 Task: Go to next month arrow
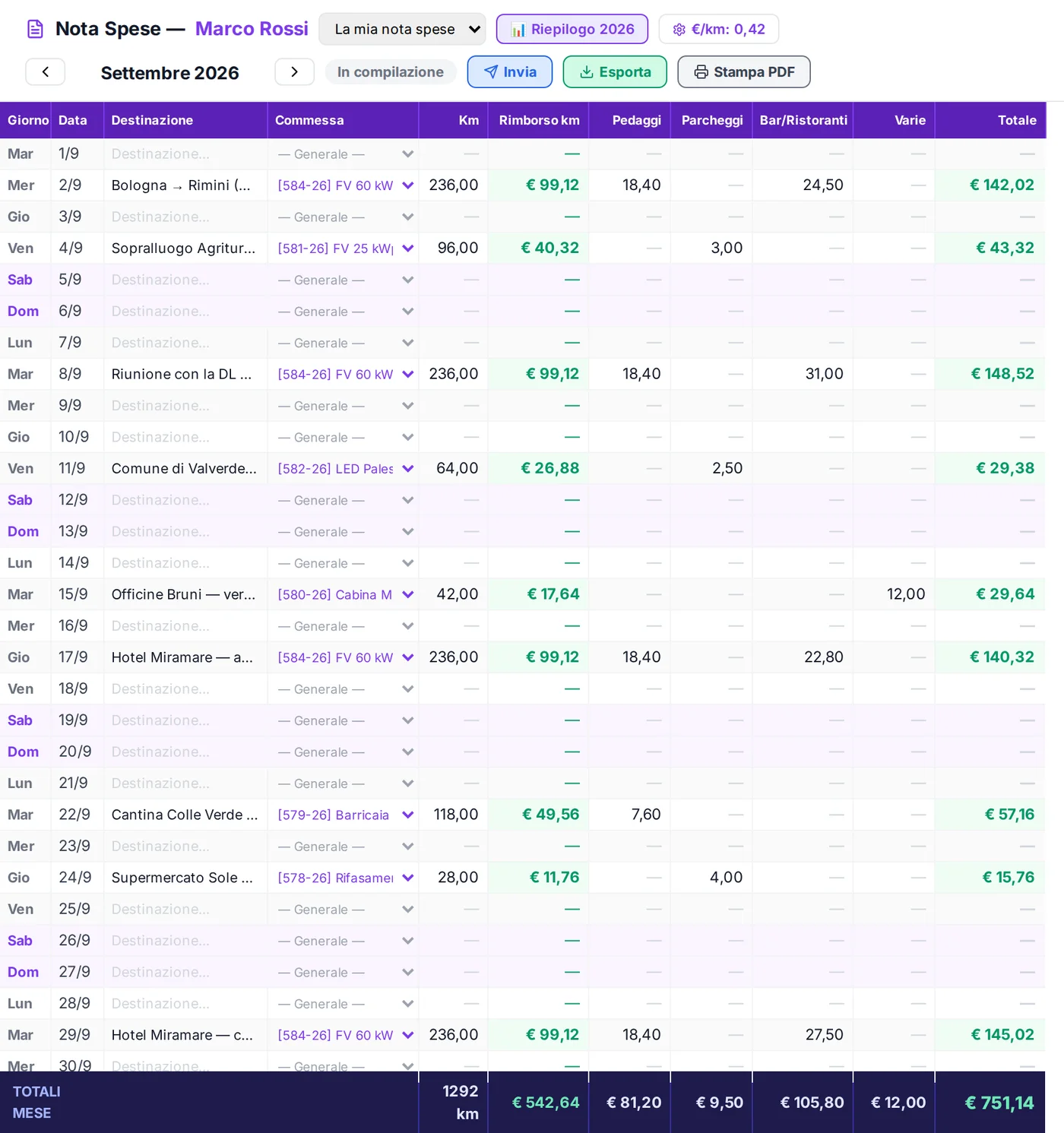[294, 72]
